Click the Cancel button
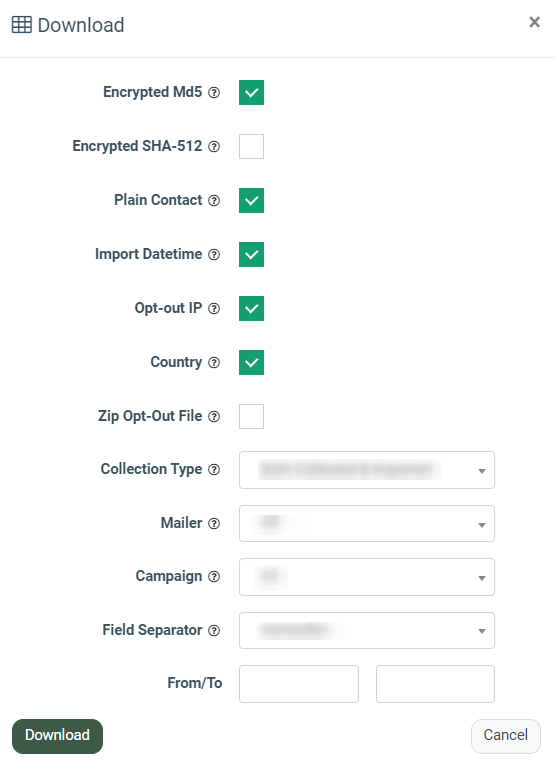This screenshot has height=769, width=555. point(505,736)
